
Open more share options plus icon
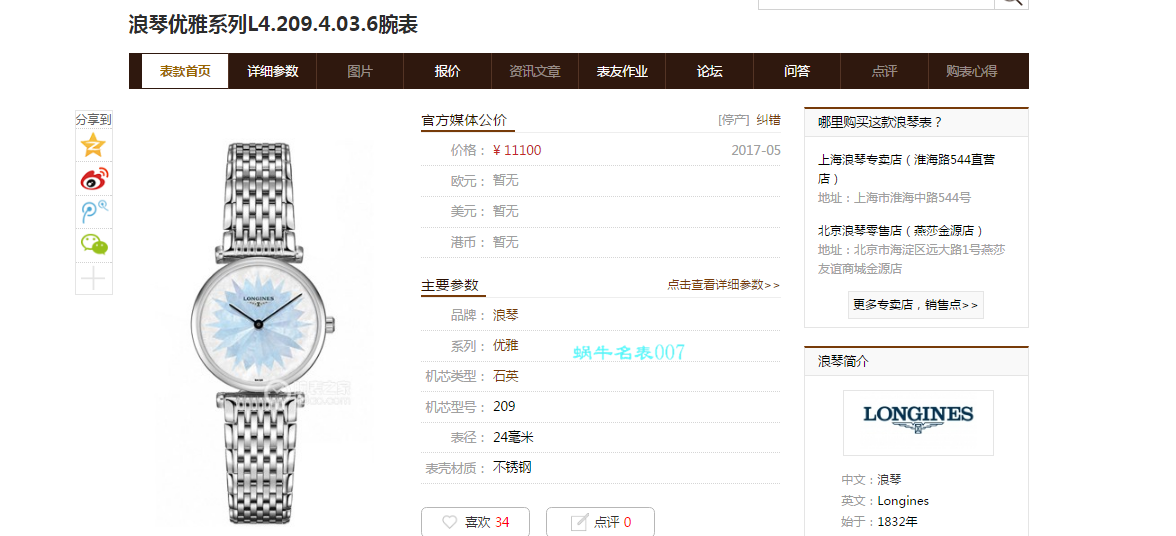(x=94, y=278)
